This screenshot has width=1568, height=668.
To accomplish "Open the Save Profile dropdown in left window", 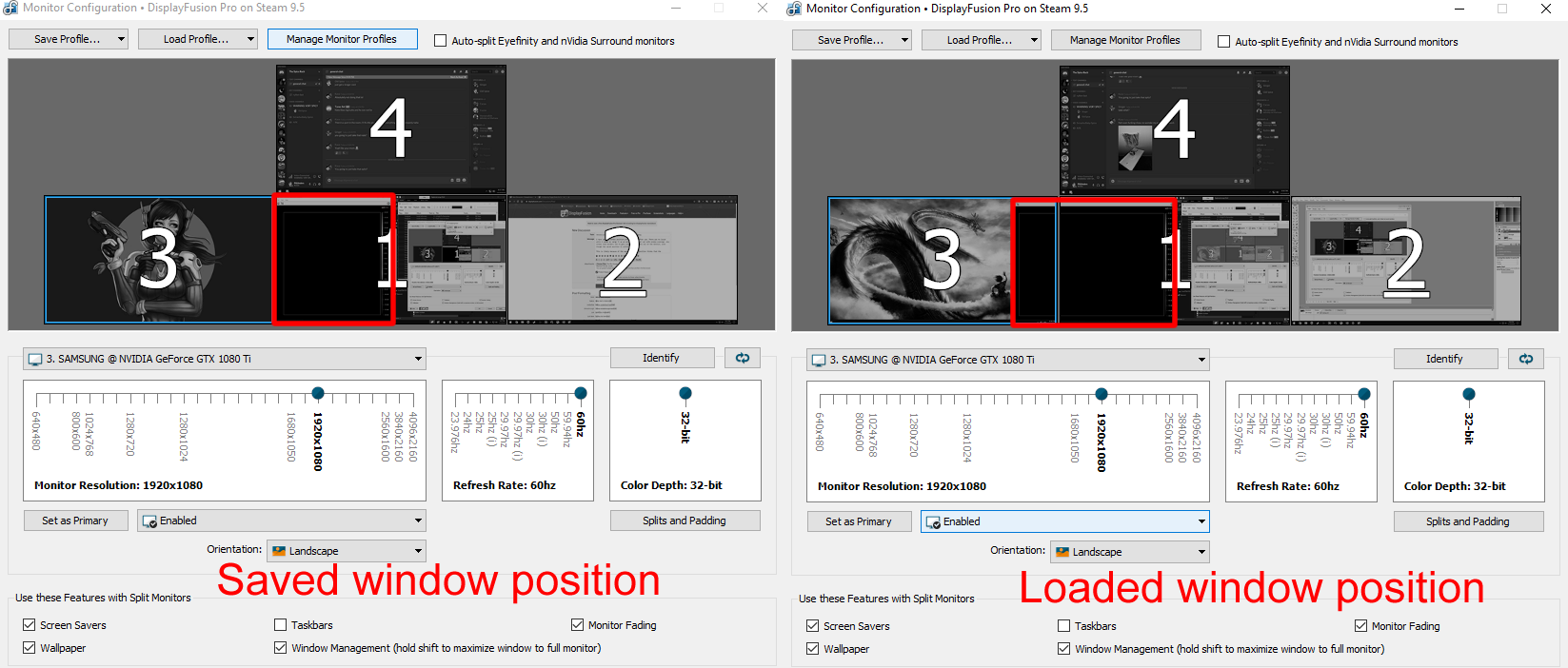I will point(69,39).
